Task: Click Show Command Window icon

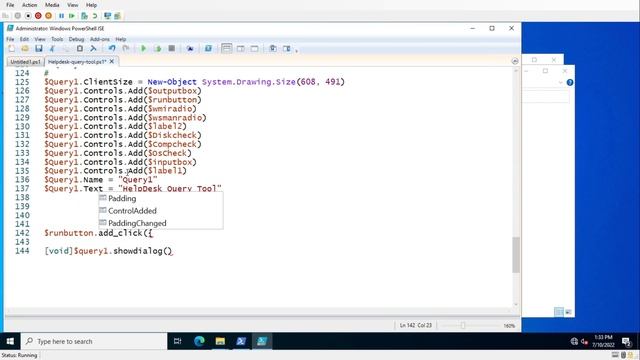Action: click(x=273, y=49)
